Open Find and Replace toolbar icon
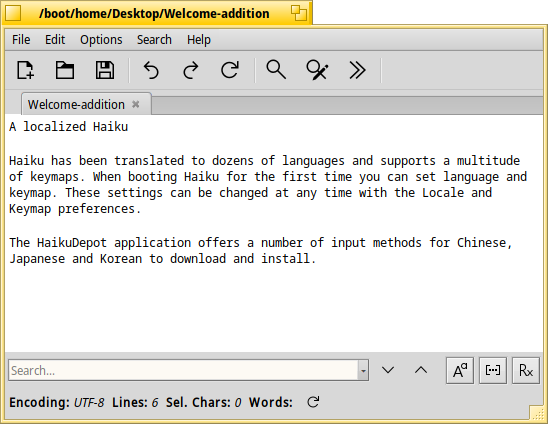Image resolution: width=548 pixels, height=424 pixels. pos(317,70)
